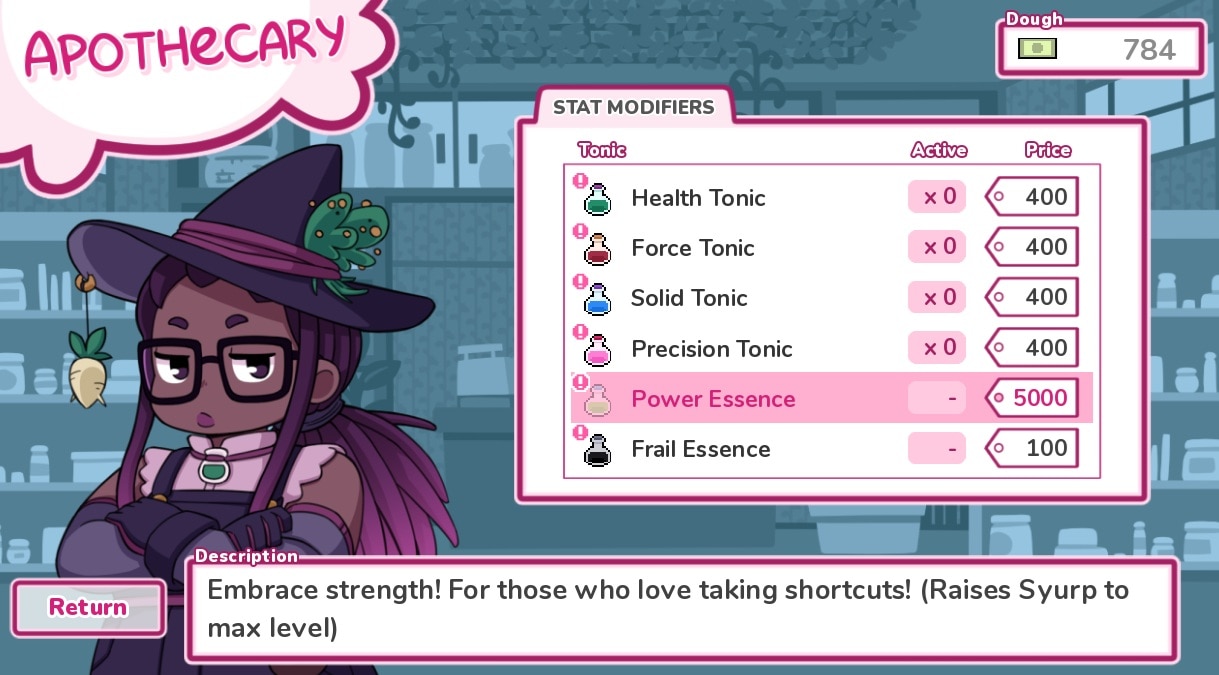Select the pale Power Essence bottle icon

(x=597, y=399)
